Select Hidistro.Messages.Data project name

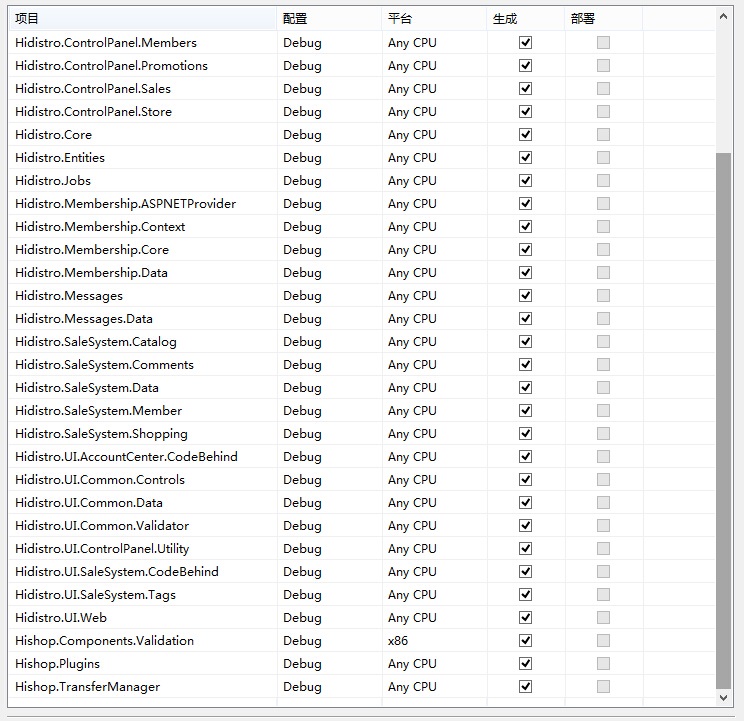(84, 319)
